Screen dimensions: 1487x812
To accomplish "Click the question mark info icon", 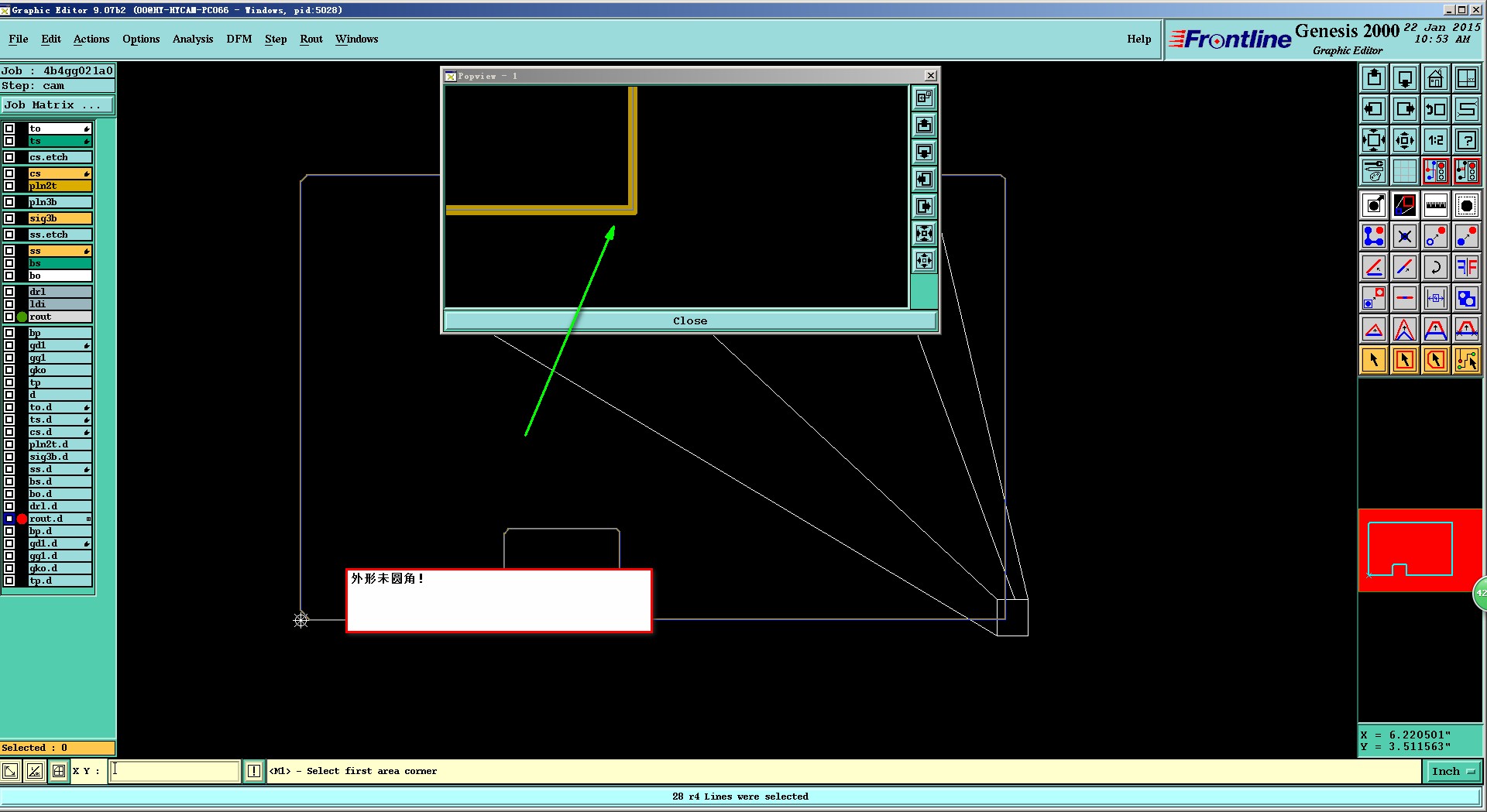I will click(1467, 140).
